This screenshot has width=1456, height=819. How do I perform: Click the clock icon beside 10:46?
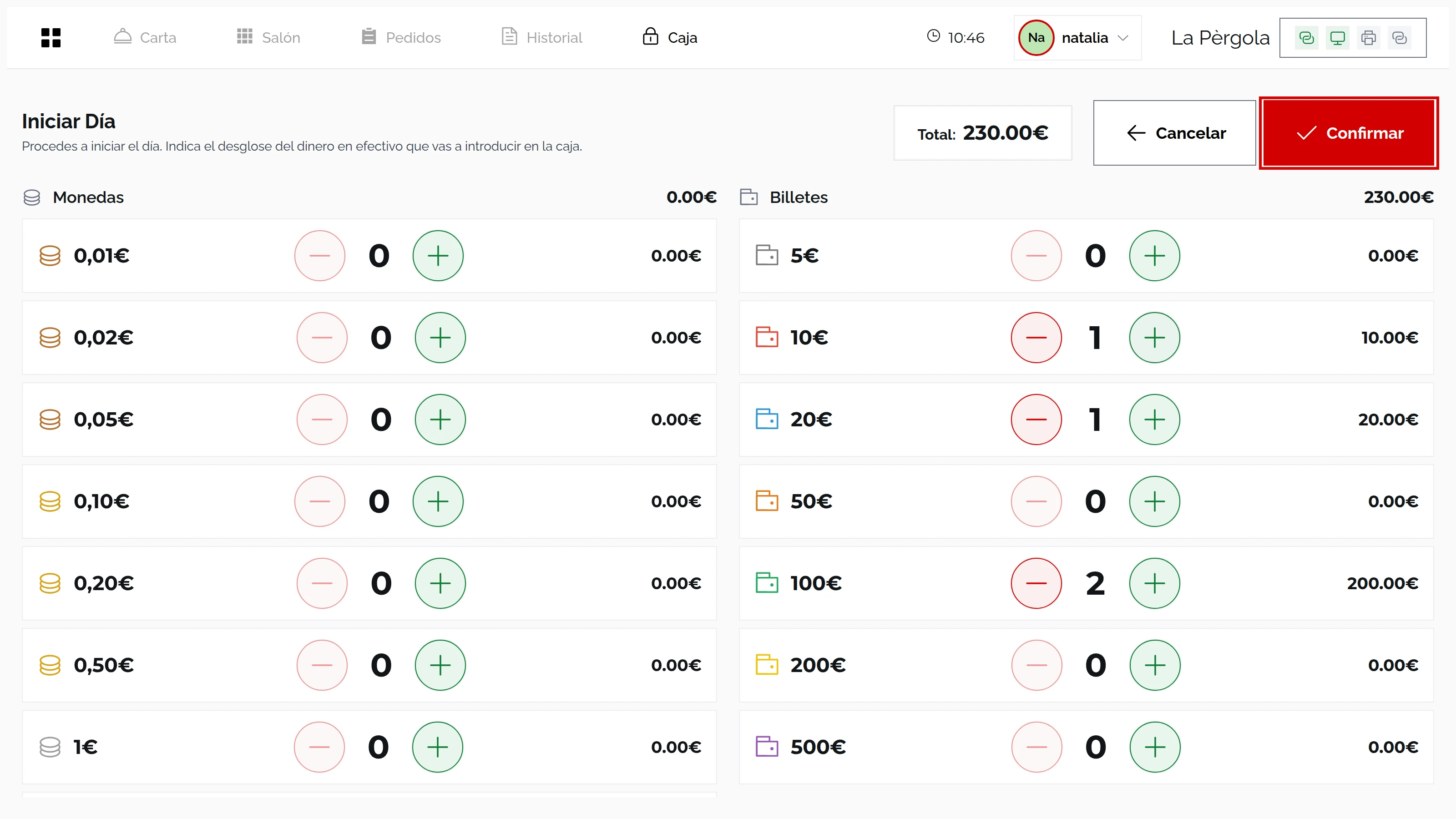(934, 36)
